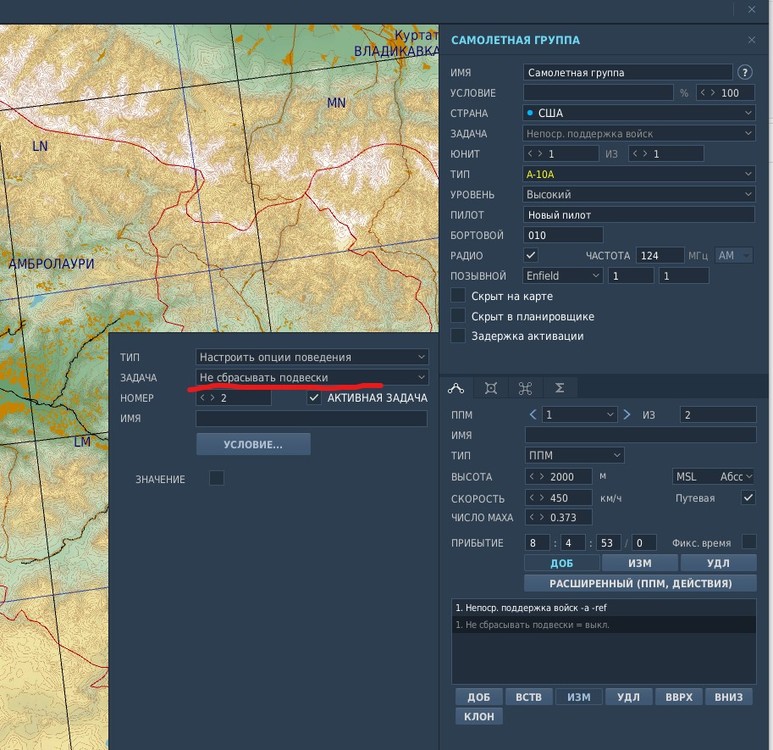Screen dimensions: 773x750
Task: Expand the УРОВЕНЬ dropdown set to Высокий
Action: pyautogui.click(x=639, y=194)
